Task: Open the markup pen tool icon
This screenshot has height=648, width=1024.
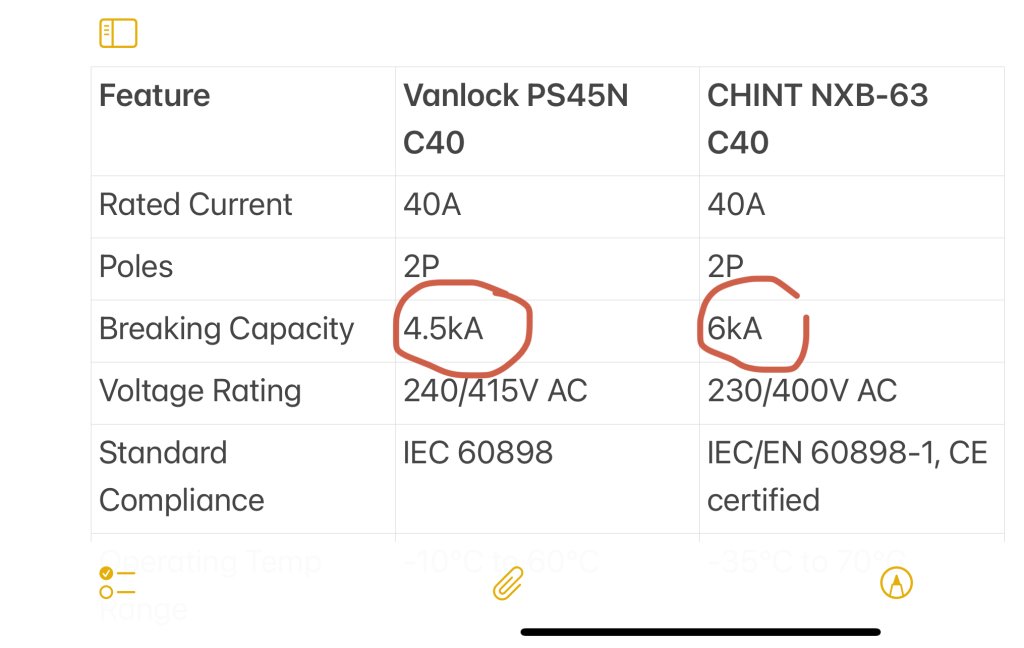Action: coord(896,583)
